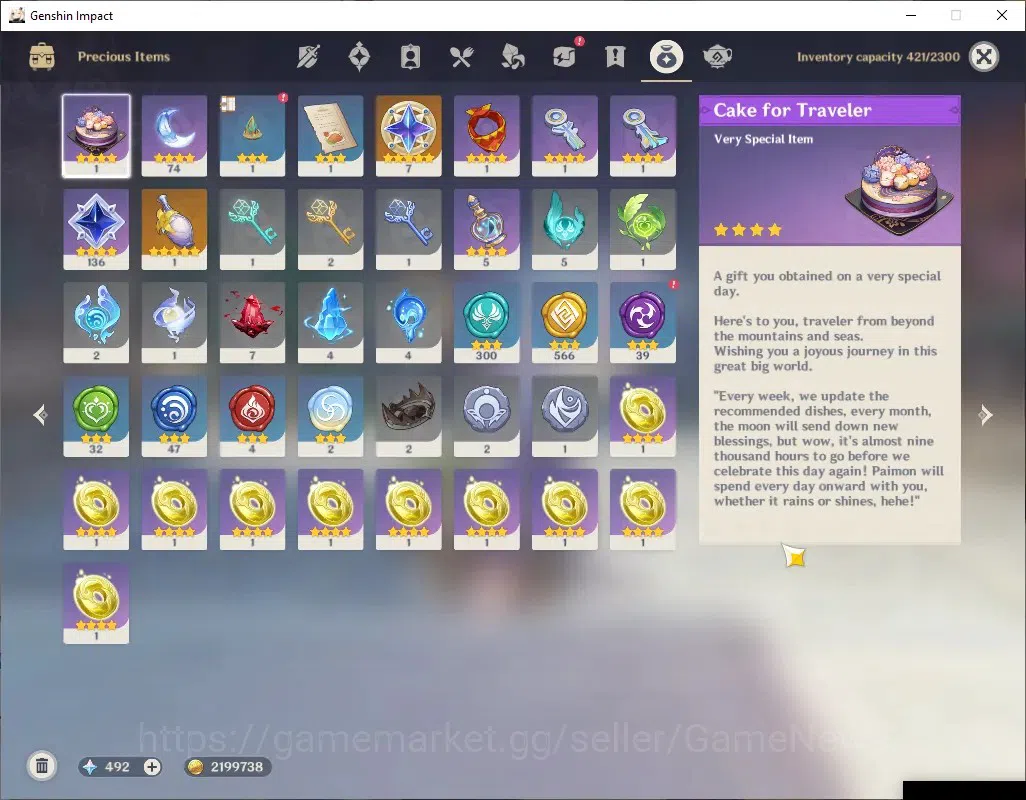
Task: Select the recipe paper item
Action: pyautogui.click(x=330, y=135)
